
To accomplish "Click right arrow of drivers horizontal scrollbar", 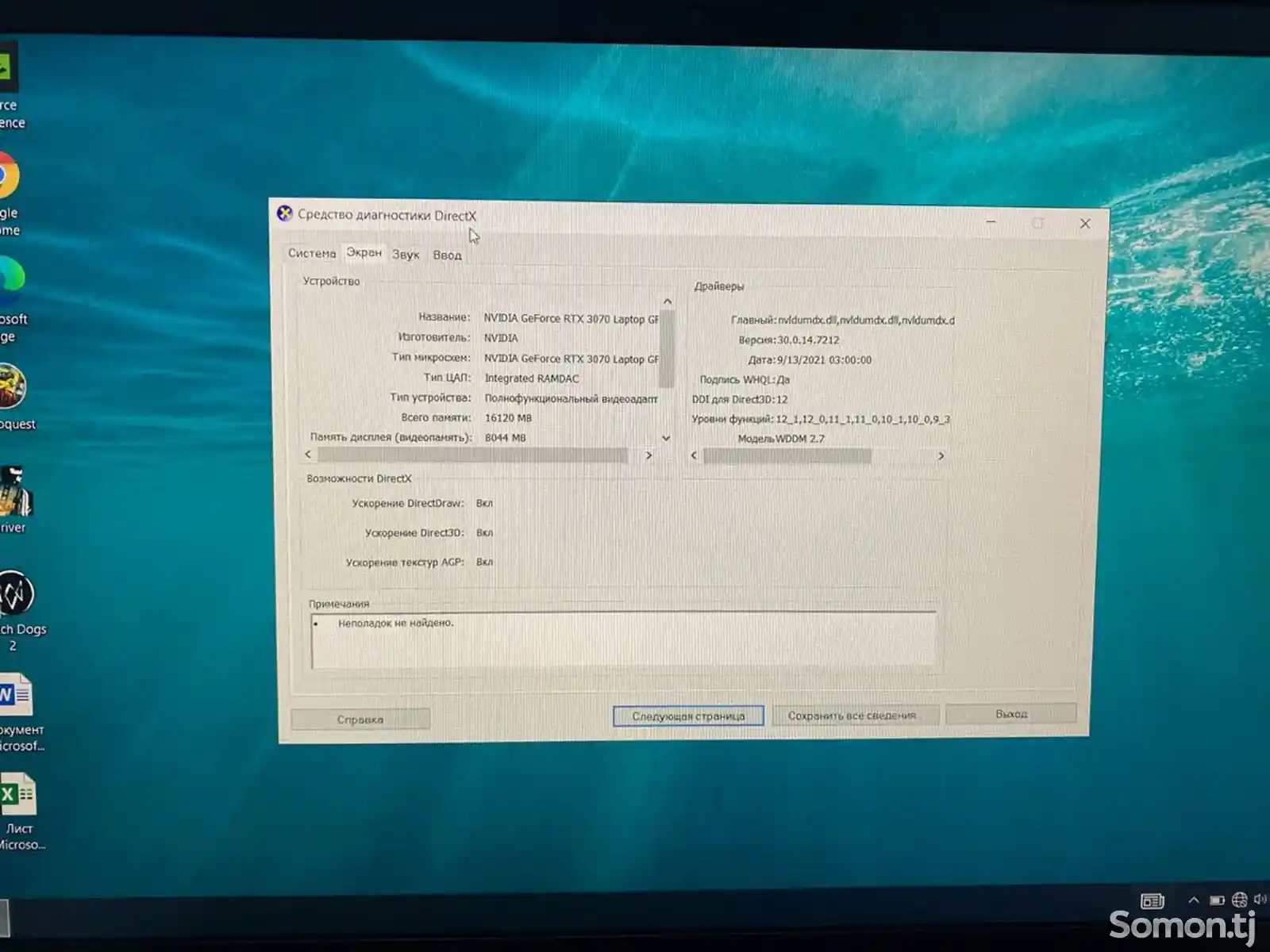I will click(941, 456).
